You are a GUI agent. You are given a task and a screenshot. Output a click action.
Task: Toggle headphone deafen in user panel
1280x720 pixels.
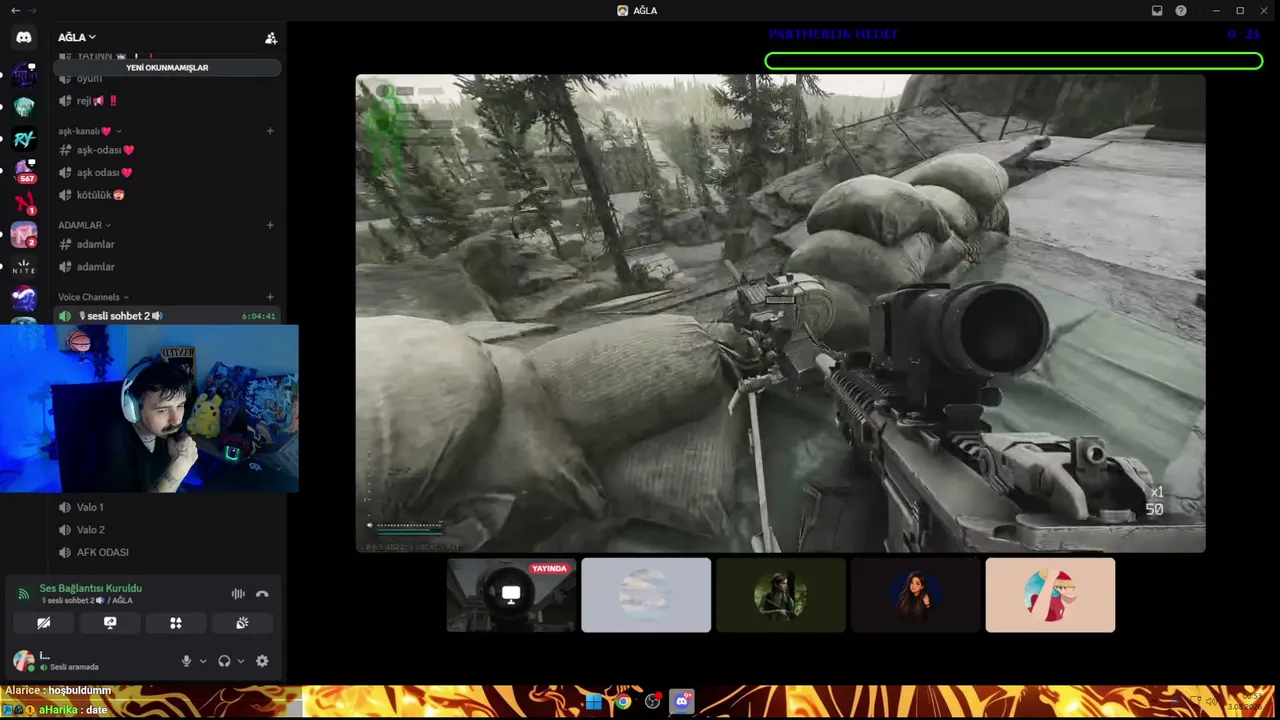(224, 661)
